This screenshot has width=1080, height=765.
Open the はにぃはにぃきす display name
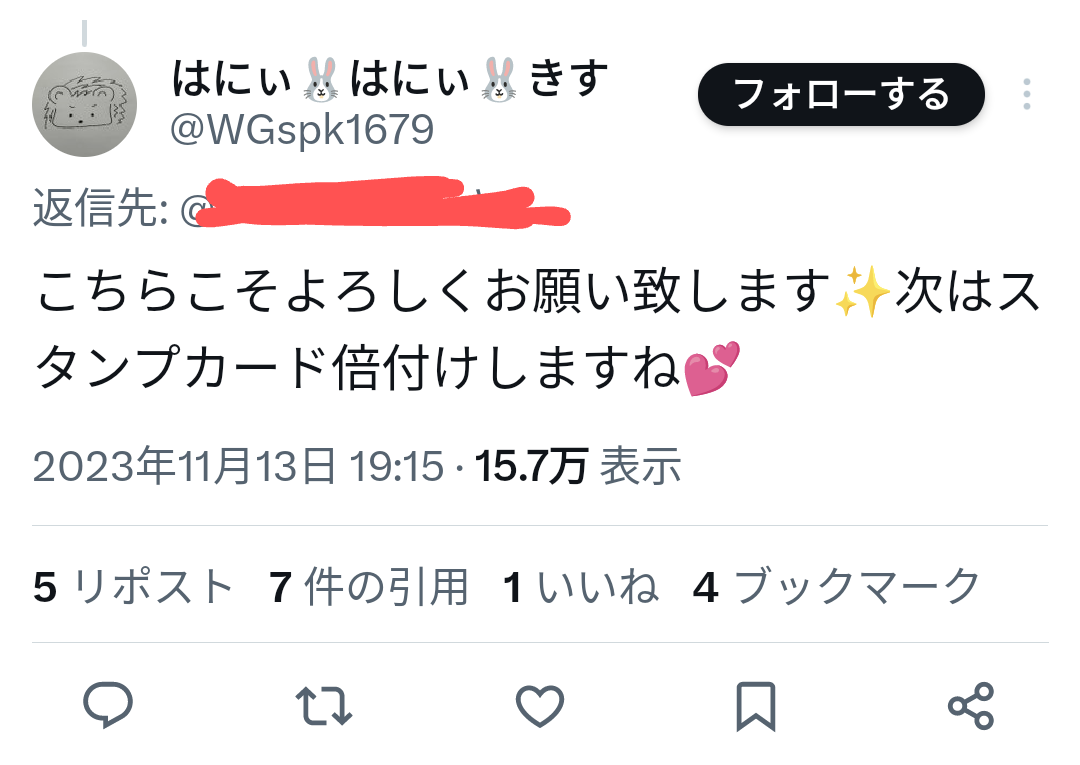coord(390,79)
